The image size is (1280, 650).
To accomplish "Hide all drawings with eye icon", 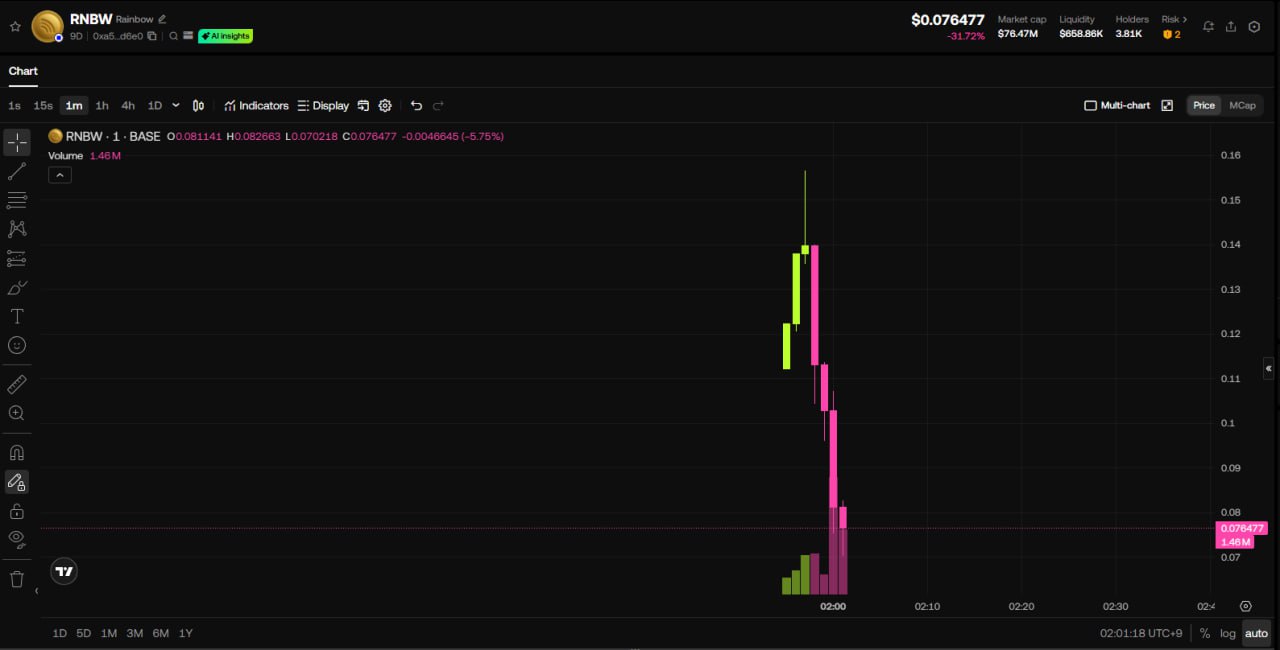I will pyautogui.click(x=17, y=539).
